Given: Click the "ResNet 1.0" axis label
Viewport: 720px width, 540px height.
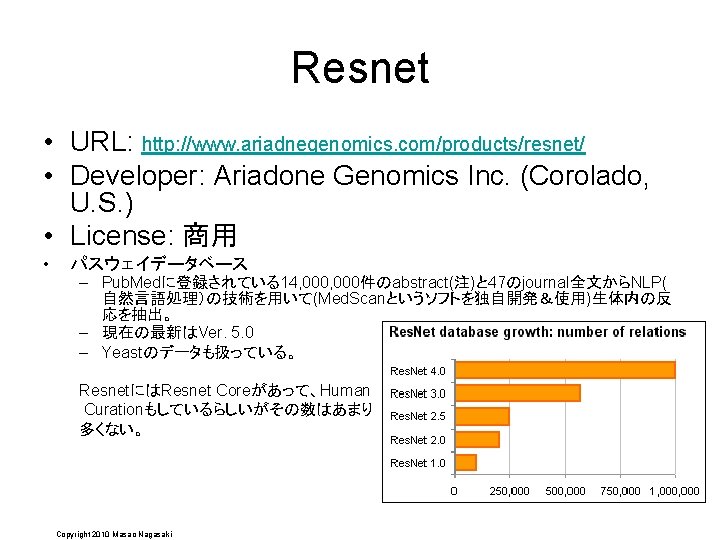Looking at the screenshot, I should tap(417, 463).
